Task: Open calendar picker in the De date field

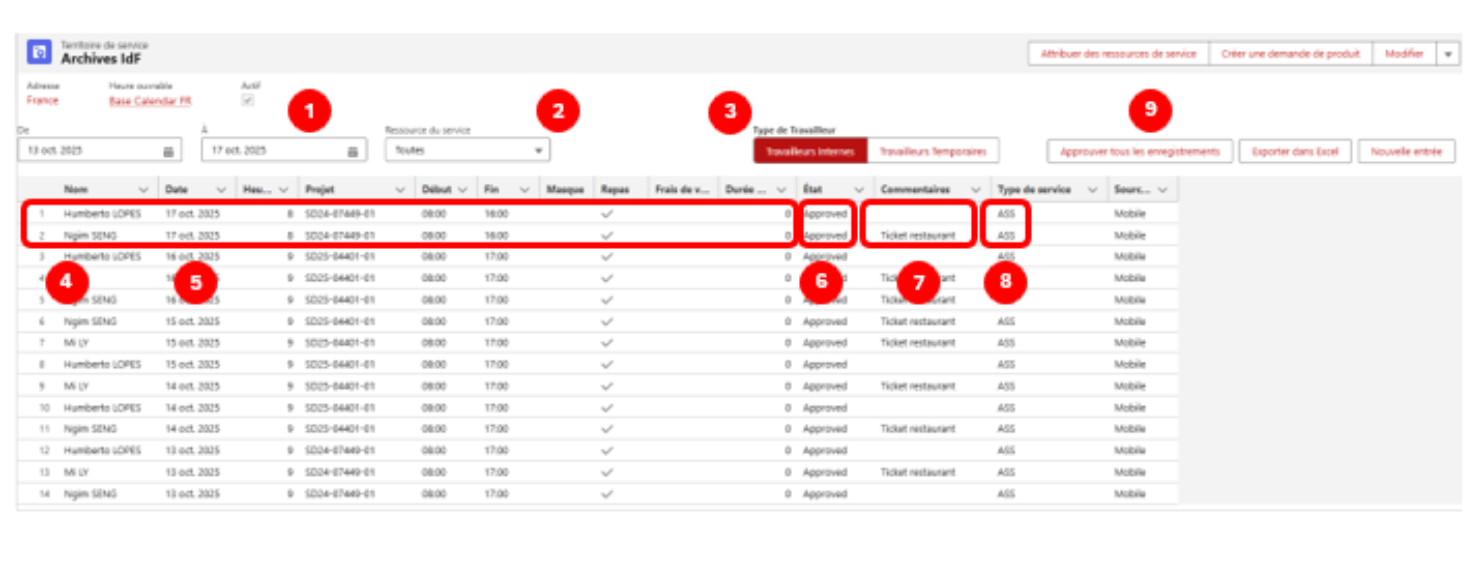Action: click(x=168, y=151)
